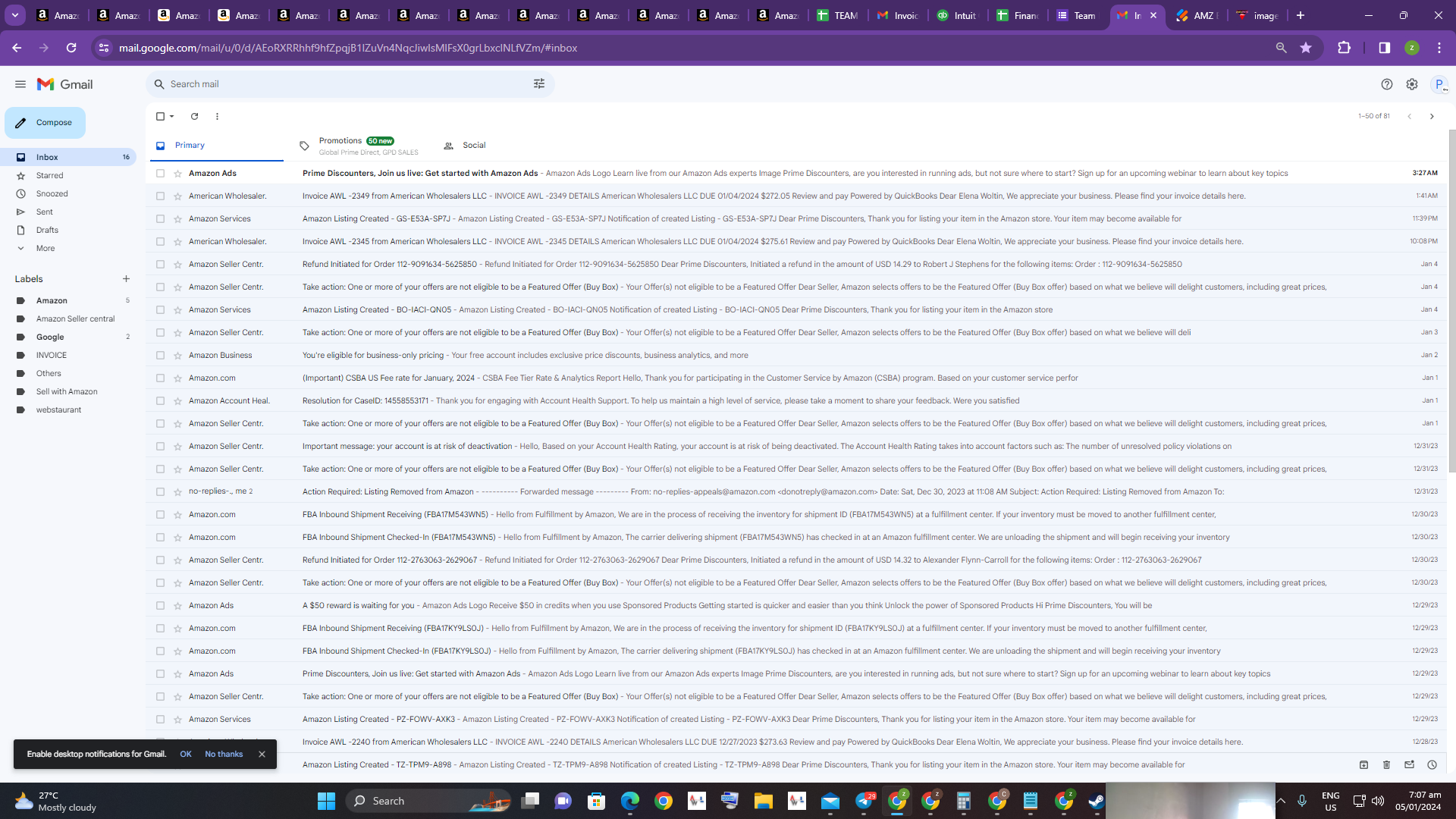Open the select dropdown arrow beside checkbox

coord(172,116)
